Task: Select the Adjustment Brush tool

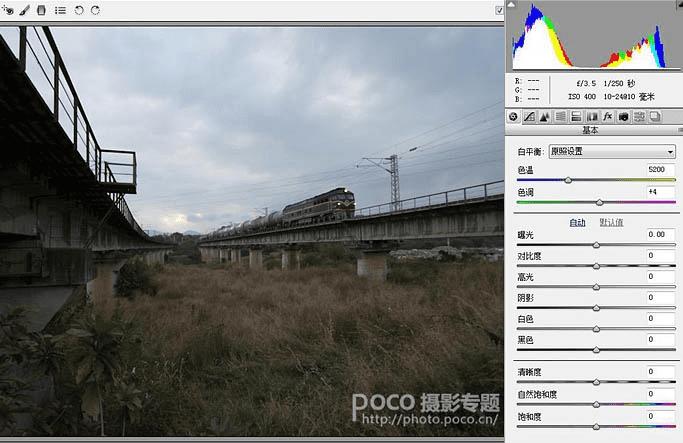Action: (24, 10)
